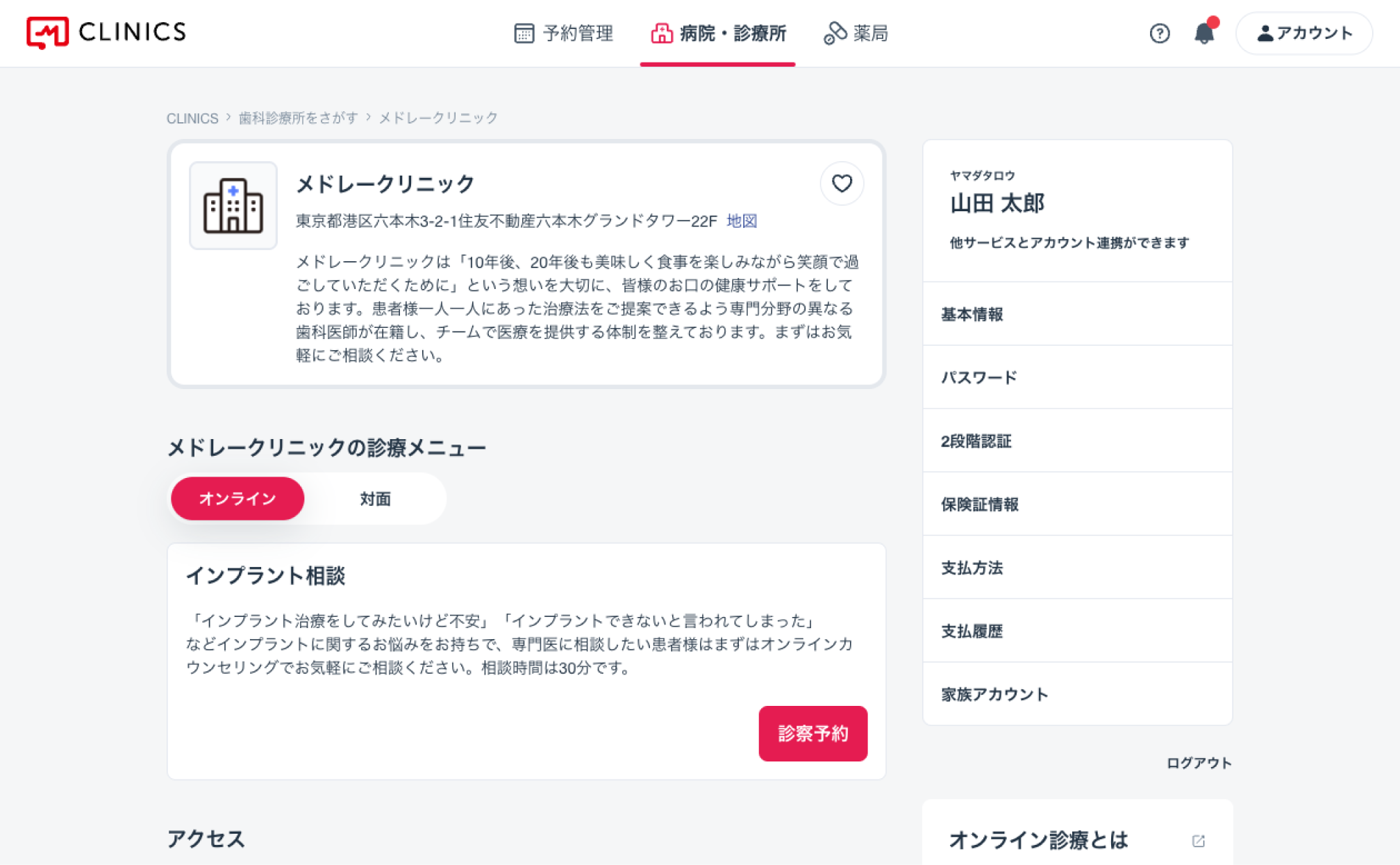
Task: Click the clinic building thumbnail
Action: coord(233,206)
